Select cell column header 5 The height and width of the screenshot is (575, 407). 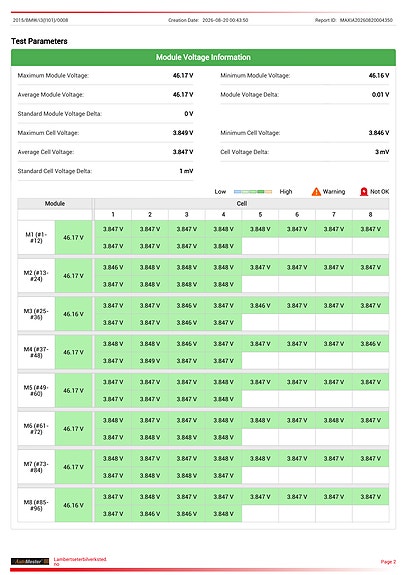pyautogui.click(x=260, y=215)
